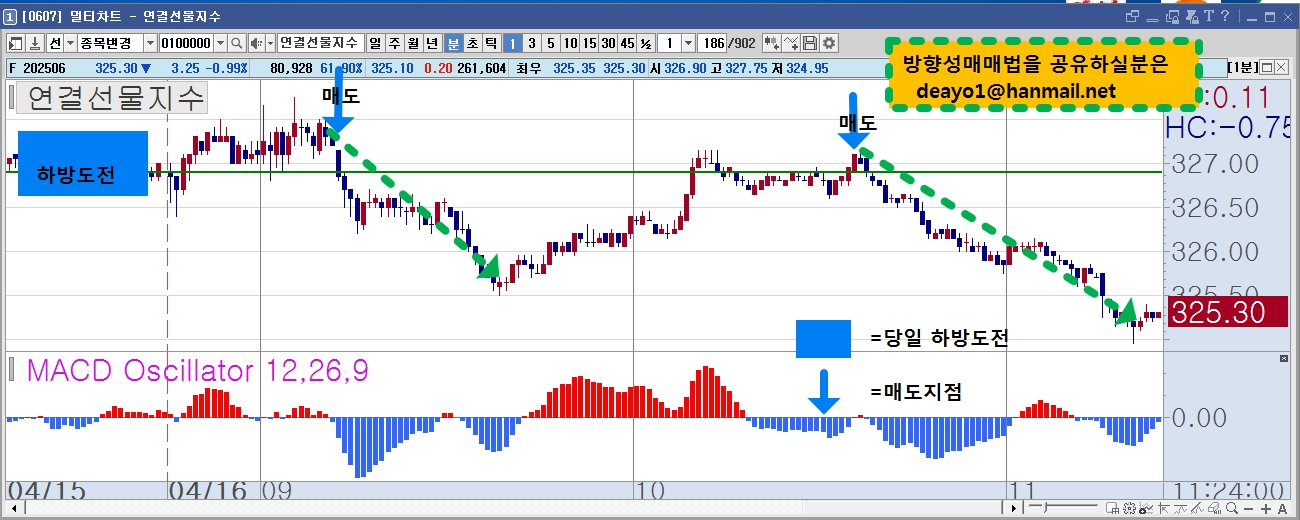1300x520 pixels.
Task: Click the detach window icon in title bar
Action: click(x=1131, y=16)
